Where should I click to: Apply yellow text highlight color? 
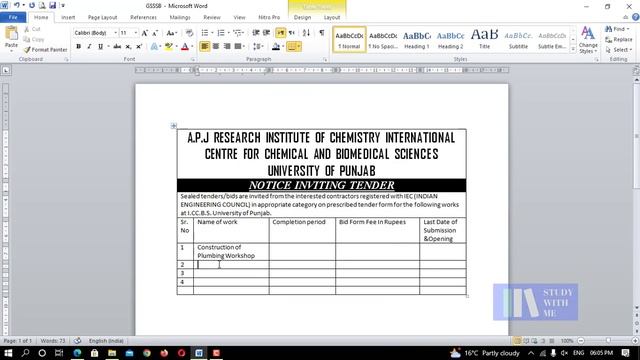click(x=168, y=47)
